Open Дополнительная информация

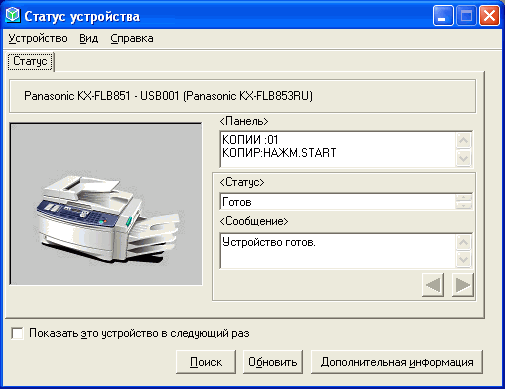click(397, 362)
